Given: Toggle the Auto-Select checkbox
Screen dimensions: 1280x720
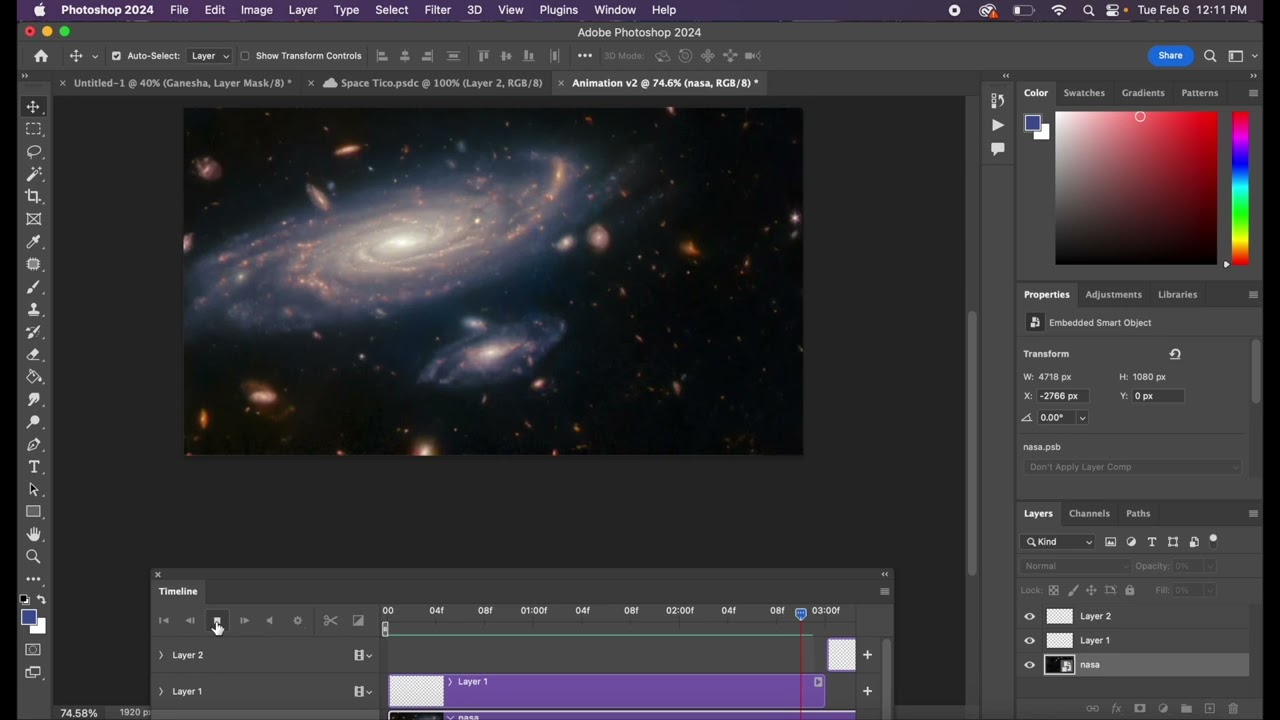Looking at the screenshot, I should [x=116, y=56].
